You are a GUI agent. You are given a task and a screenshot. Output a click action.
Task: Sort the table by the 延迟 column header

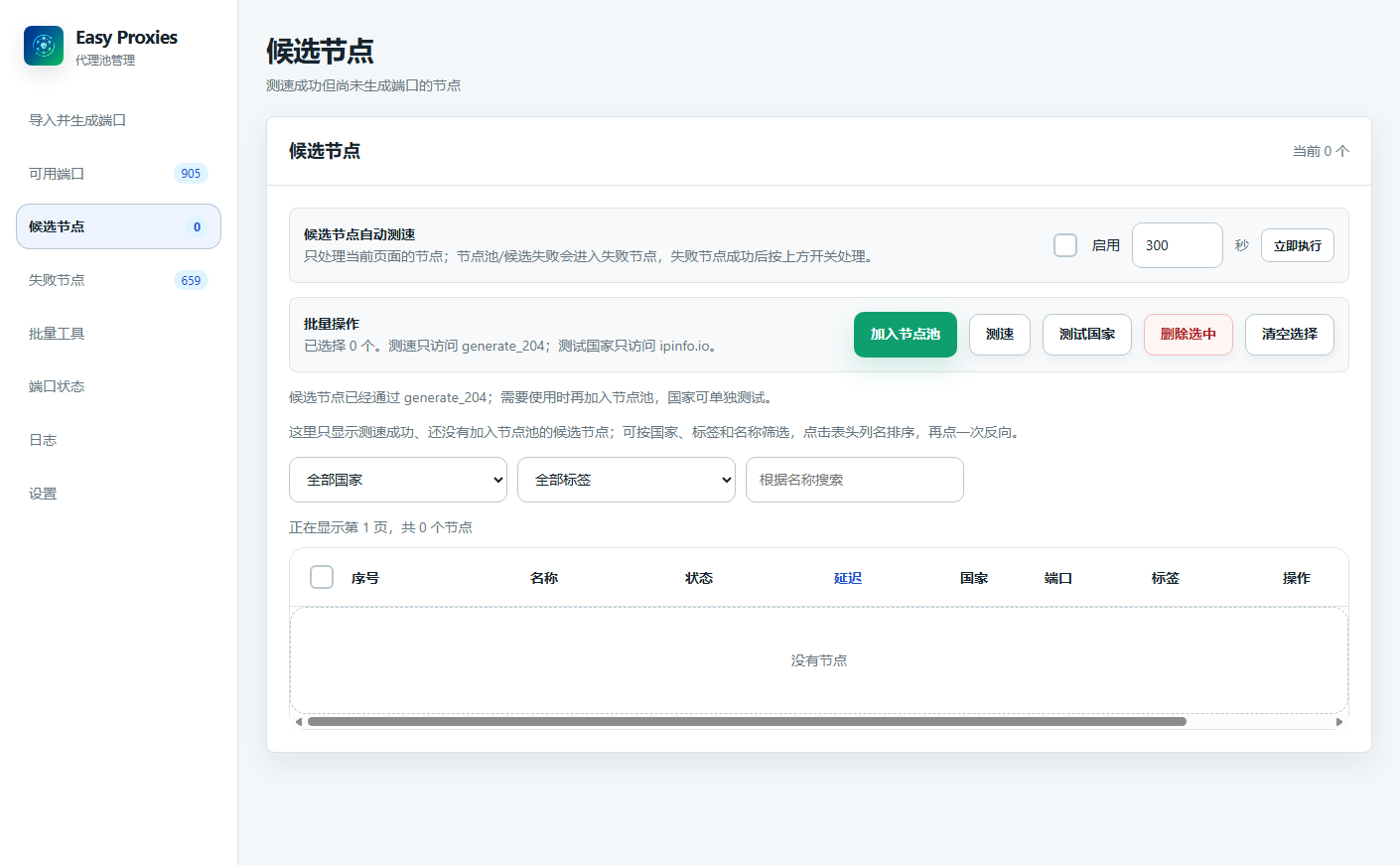[x=848, y=578]
